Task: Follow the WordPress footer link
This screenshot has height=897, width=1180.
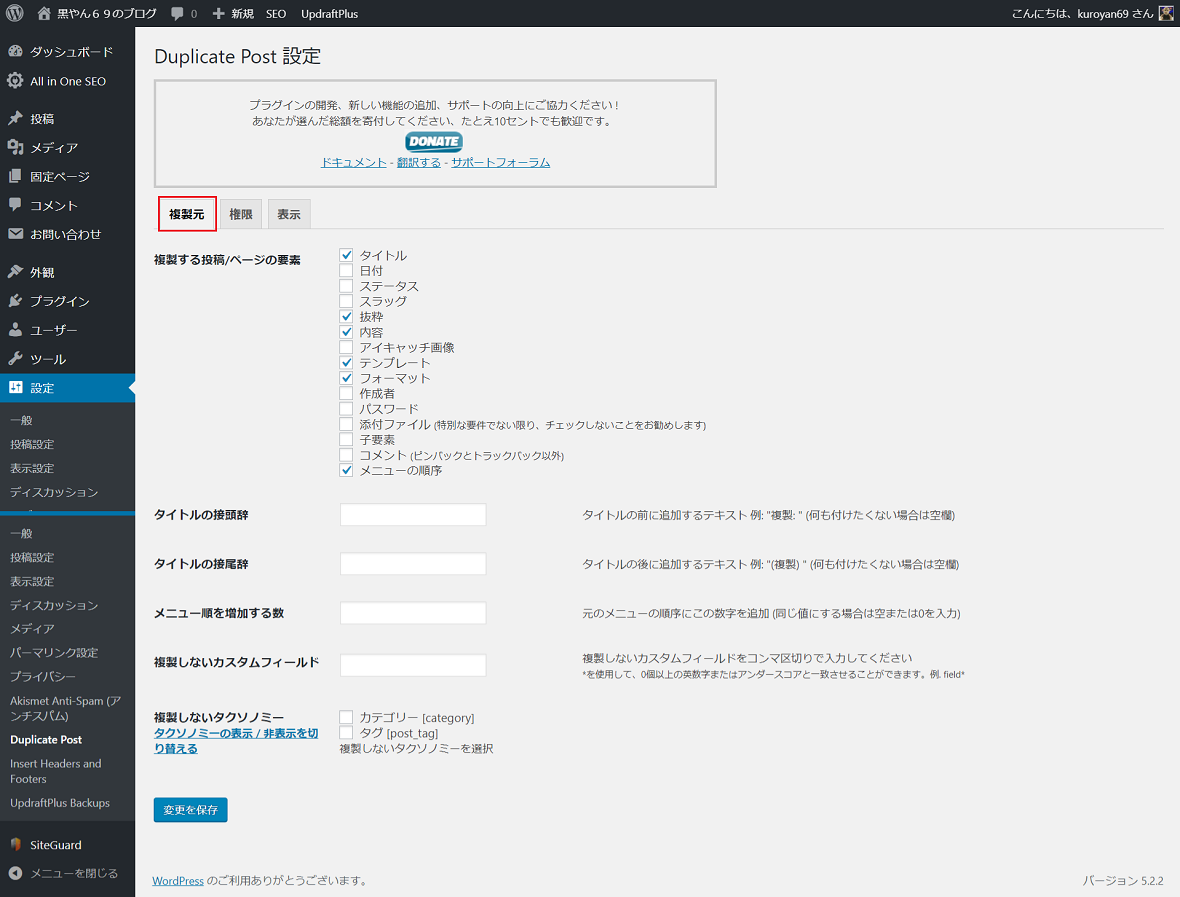Action: pos(178,880)
